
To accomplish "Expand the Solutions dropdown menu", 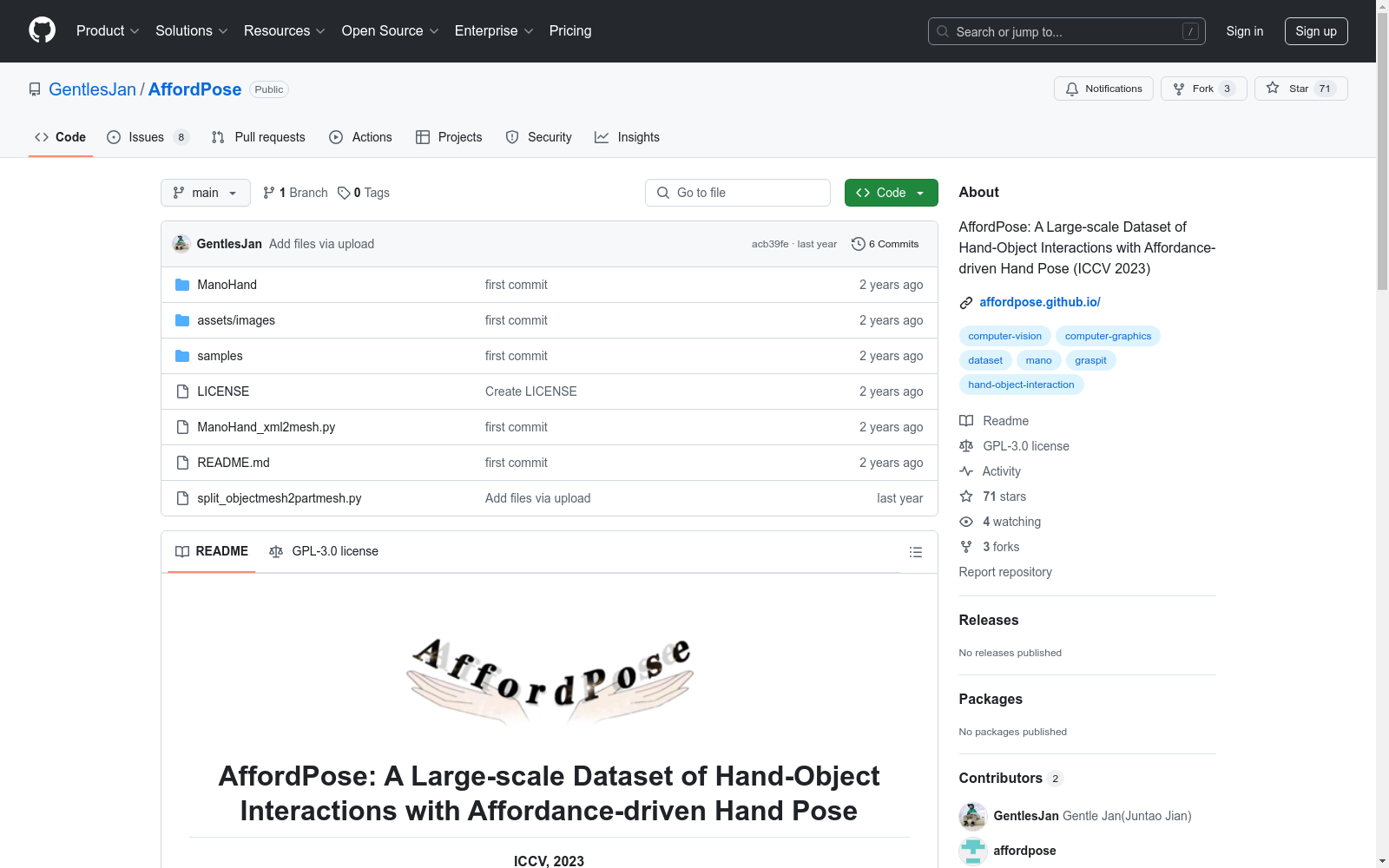I will click(x=192, y=31).
